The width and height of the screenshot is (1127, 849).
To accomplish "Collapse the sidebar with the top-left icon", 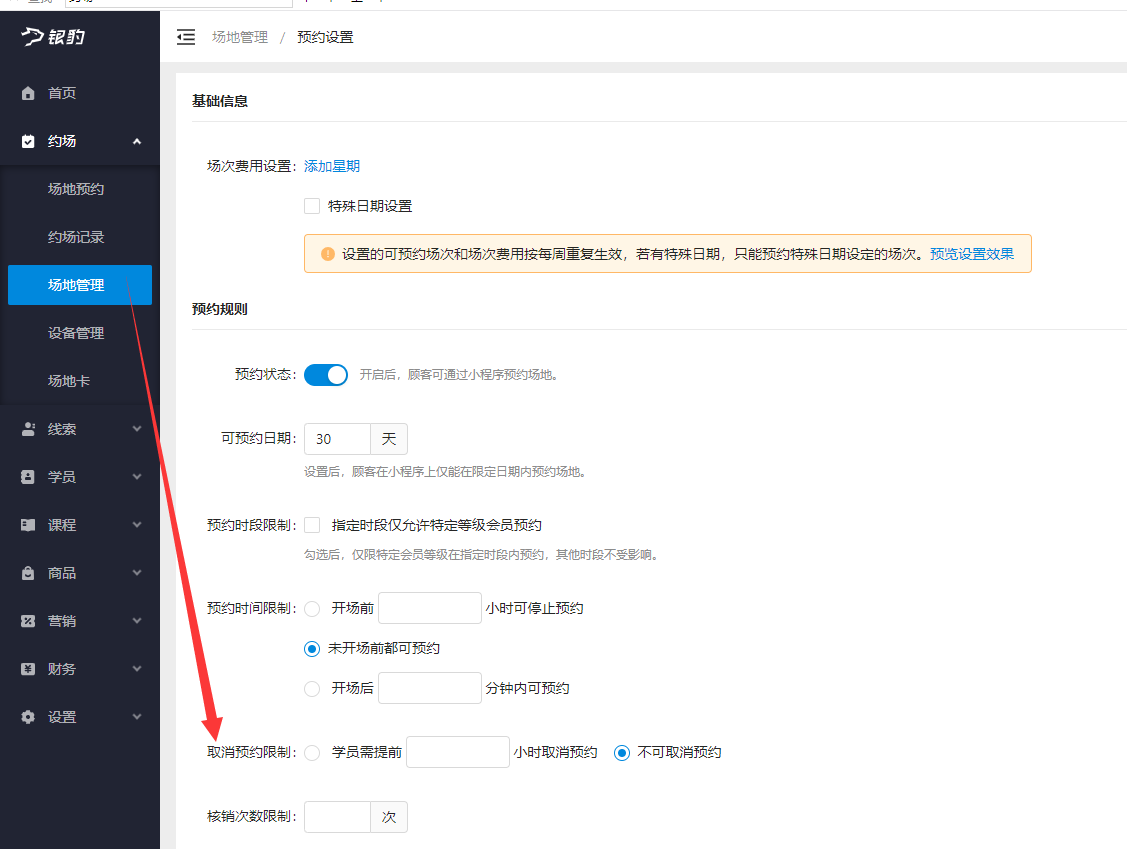I will (x=185, y=37).
